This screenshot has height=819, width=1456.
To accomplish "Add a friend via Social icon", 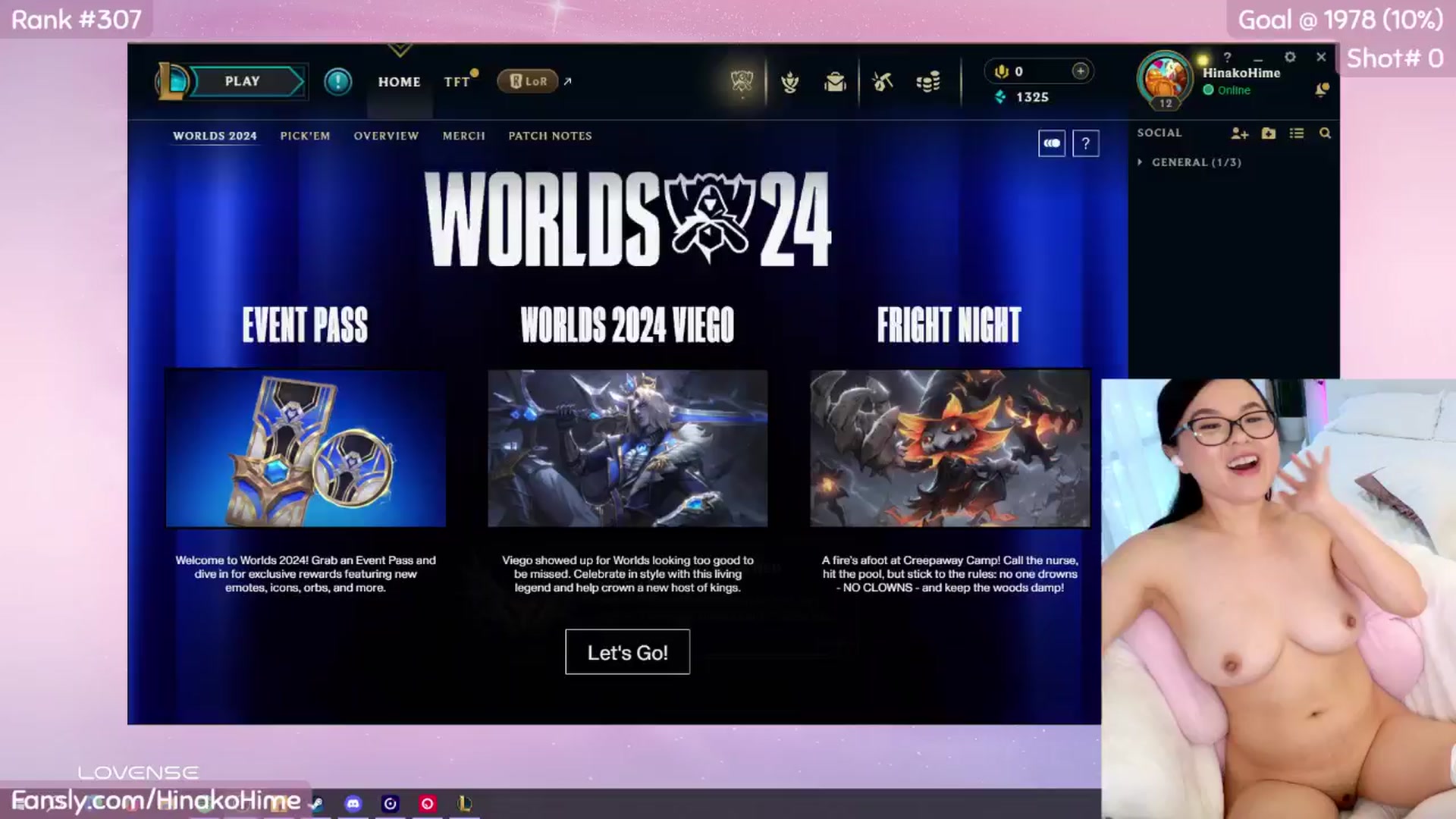I will coord(1239,133).
